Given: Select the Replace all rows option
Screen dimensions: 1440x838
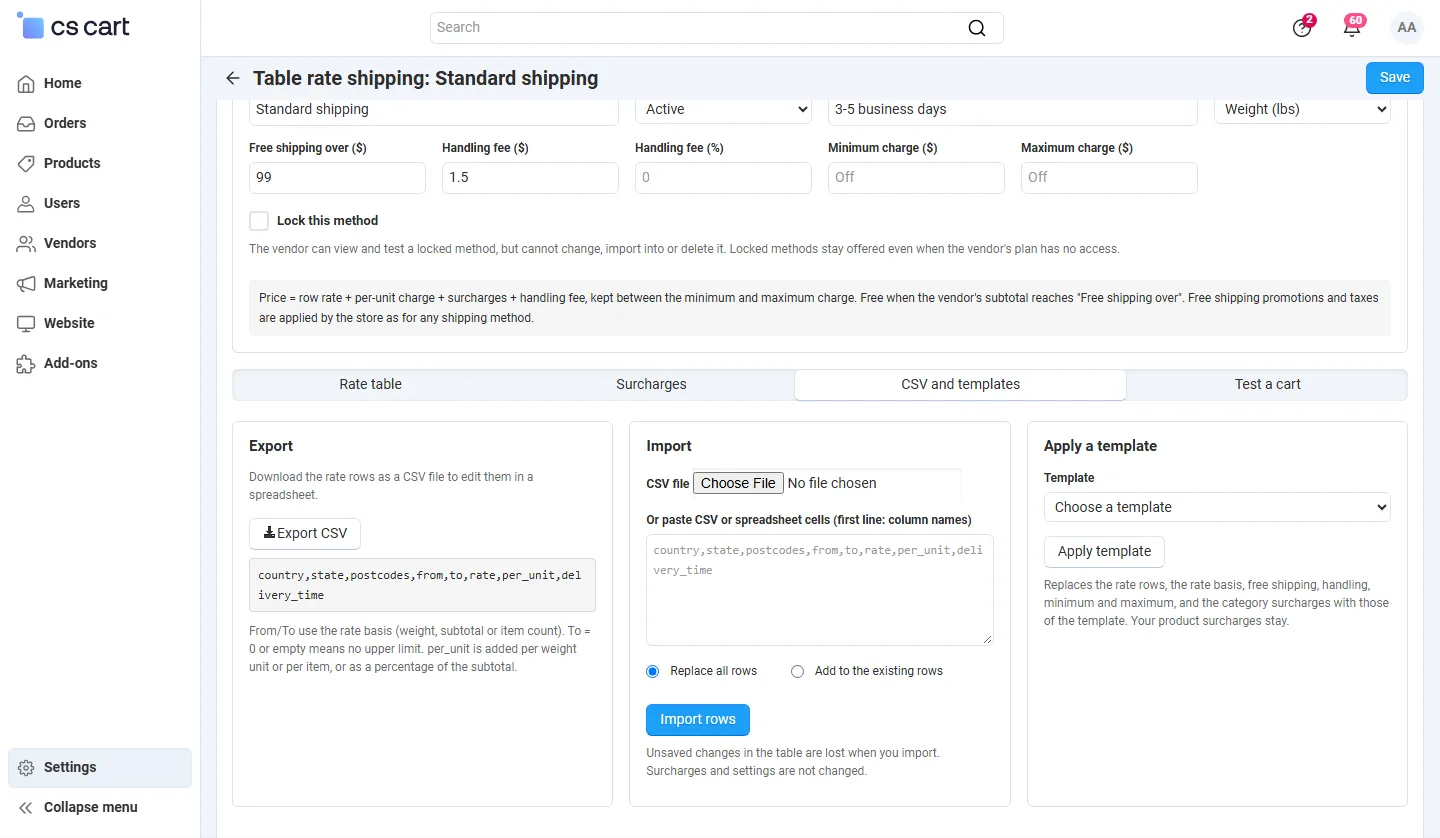Looking at the screenshot, I should [653, 671].
